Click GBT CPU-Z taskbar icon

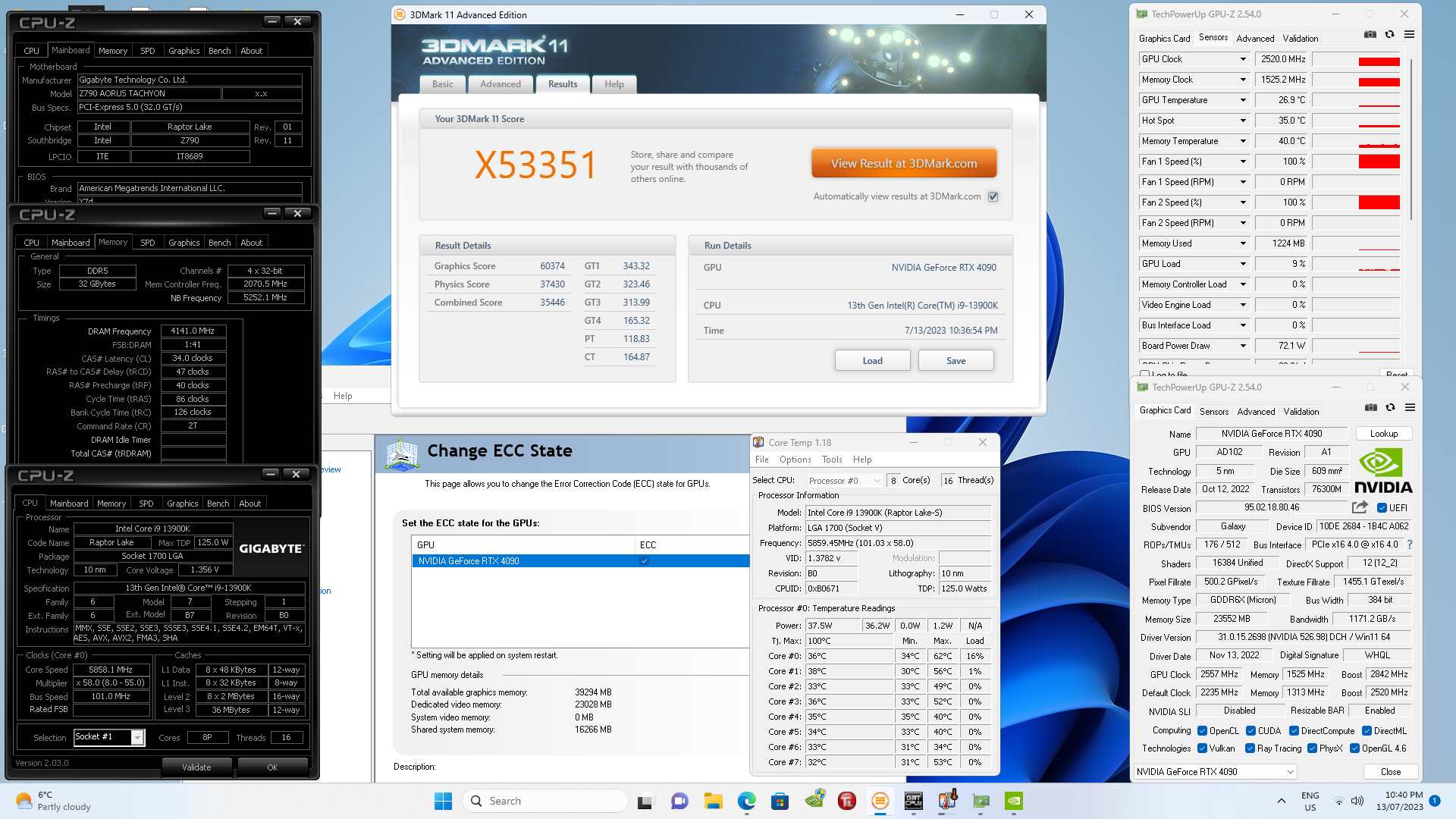click(913, 801)
